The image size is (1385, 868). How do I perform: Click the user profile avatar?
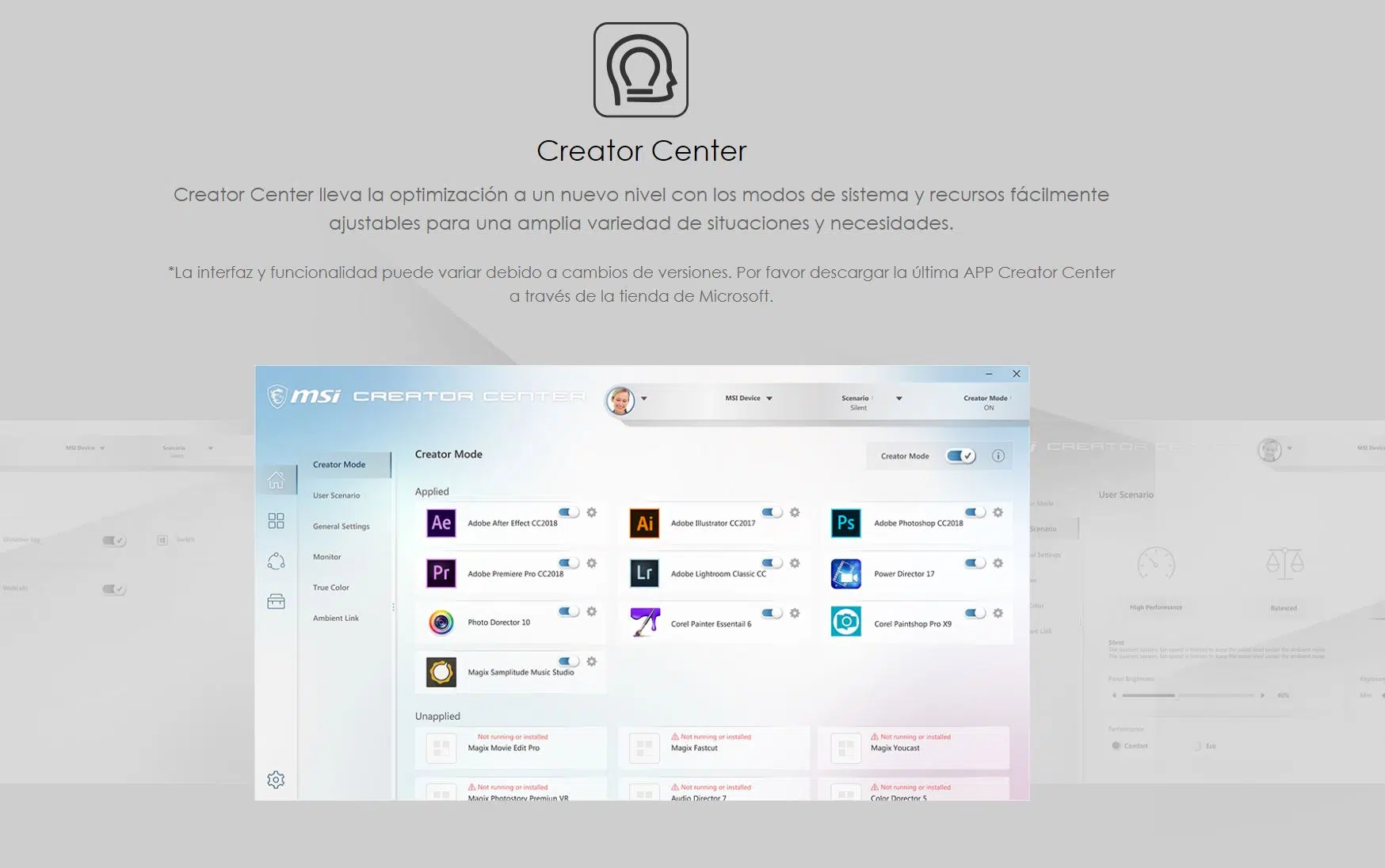620,401
